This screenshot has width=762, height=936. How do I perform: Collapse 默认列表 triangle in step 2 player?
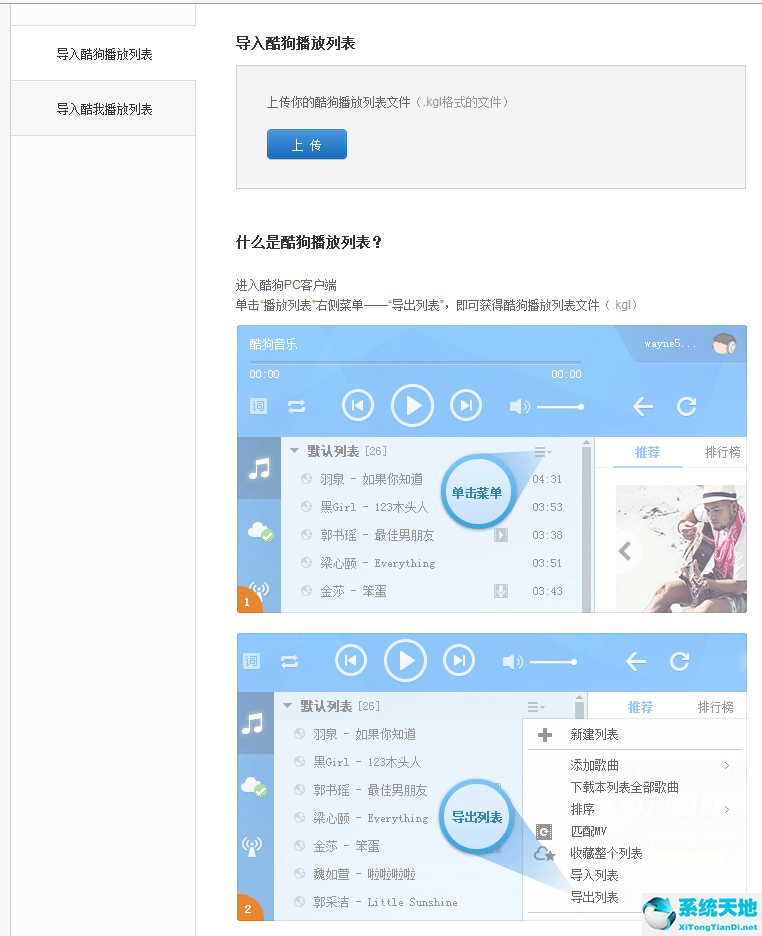[x=287, y=706]
